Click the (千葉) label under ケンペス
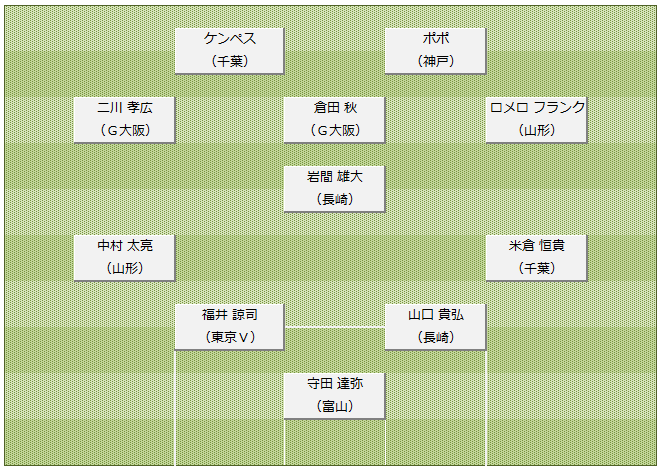Viewport: 661px width, 471px height. coord(230,62)
